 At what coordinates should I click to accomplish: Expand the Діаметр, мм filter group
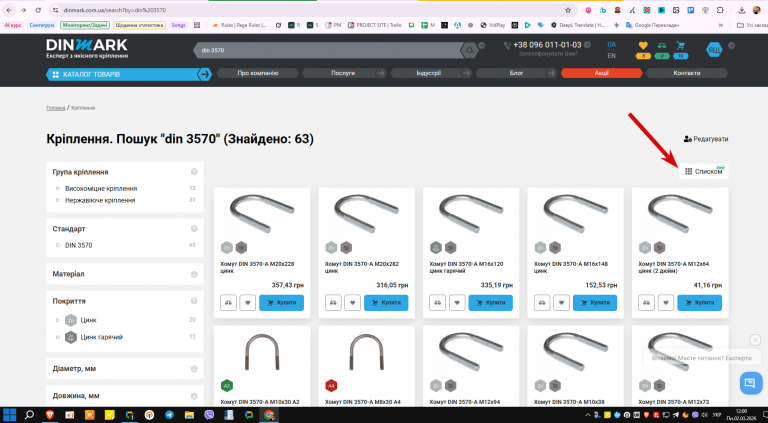point(194,369)
